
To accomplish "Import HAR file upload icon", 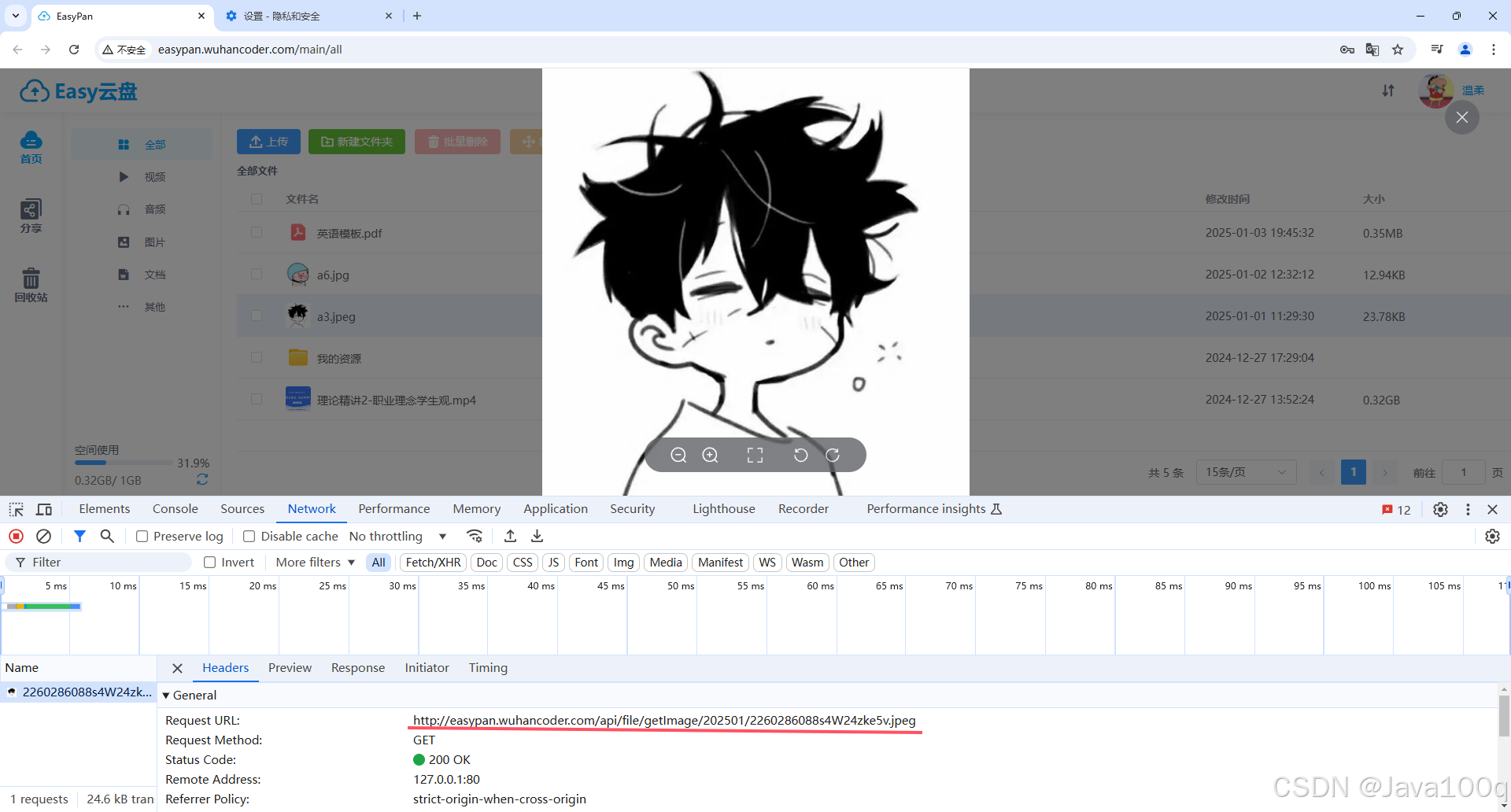I will coord(510,536).
